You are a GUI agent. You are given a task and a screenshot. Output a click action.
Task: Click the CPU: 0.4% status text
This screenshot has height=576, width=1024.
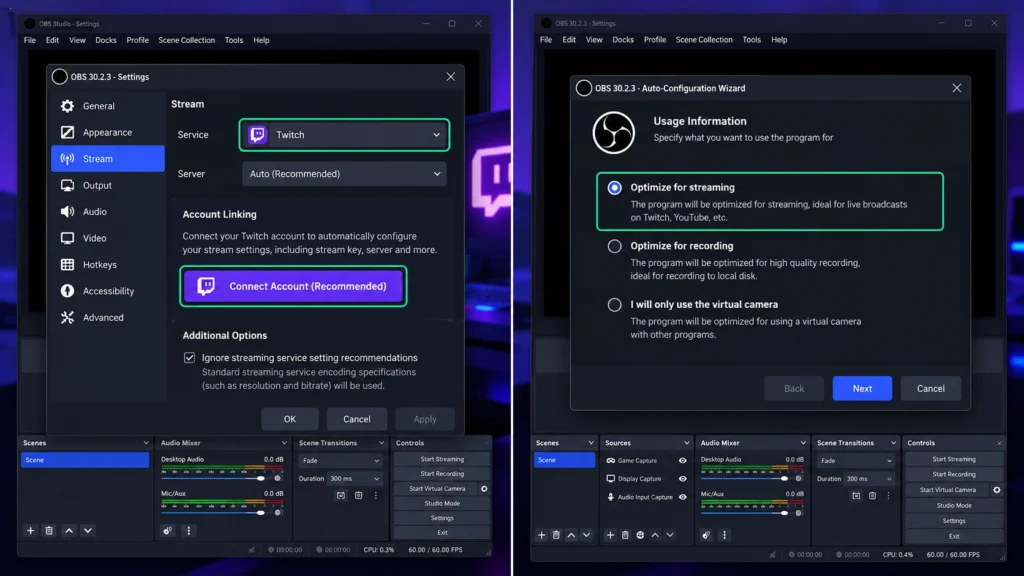898,554
